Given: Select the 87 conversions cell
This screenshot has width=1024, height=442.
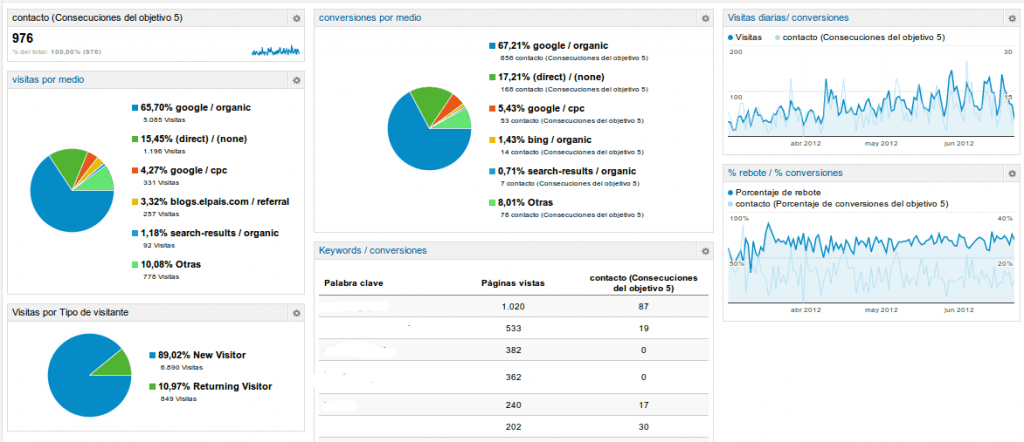Looking at the screenshot, I should 643,306.
